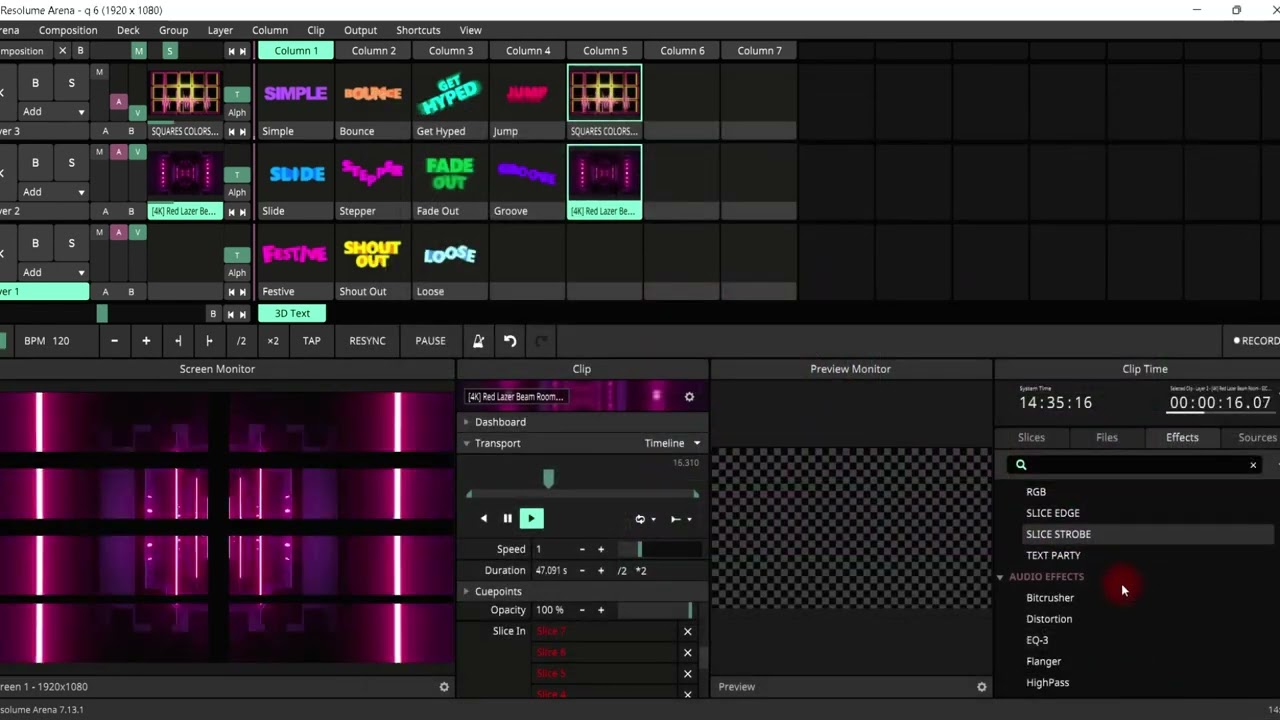1280x720 pixels.
Task: Remove Slice 6 with its X icon
Action: point(687,653)
